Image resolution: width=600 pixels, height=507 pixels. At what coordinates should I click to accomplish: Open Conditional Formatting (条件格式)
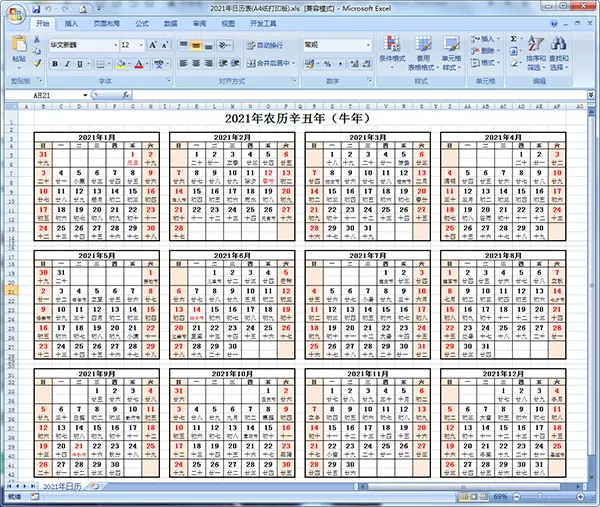click(x=392, y=53)
